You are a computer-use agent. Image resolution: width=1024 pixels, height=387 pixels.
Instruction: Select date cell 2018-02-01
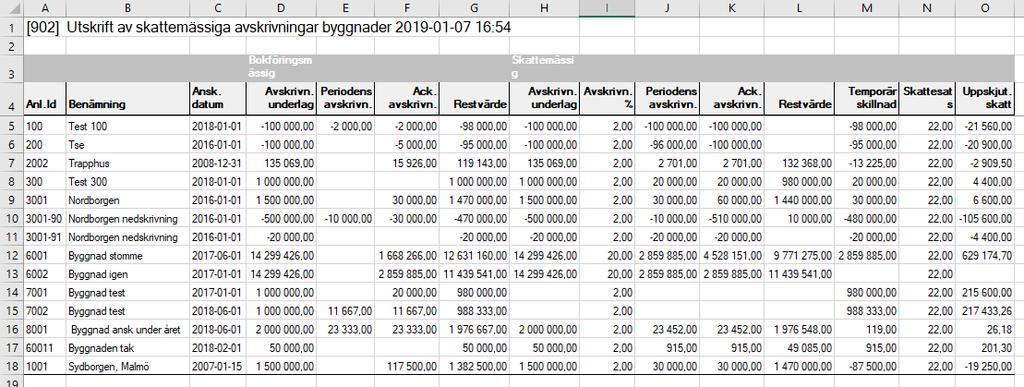[217, 348]
